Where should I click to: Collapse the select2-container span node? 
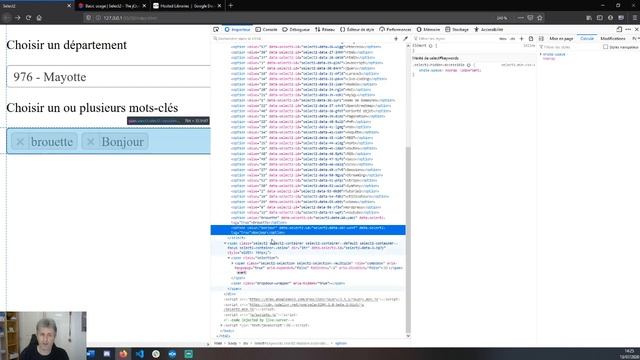(x=225, y=243)
